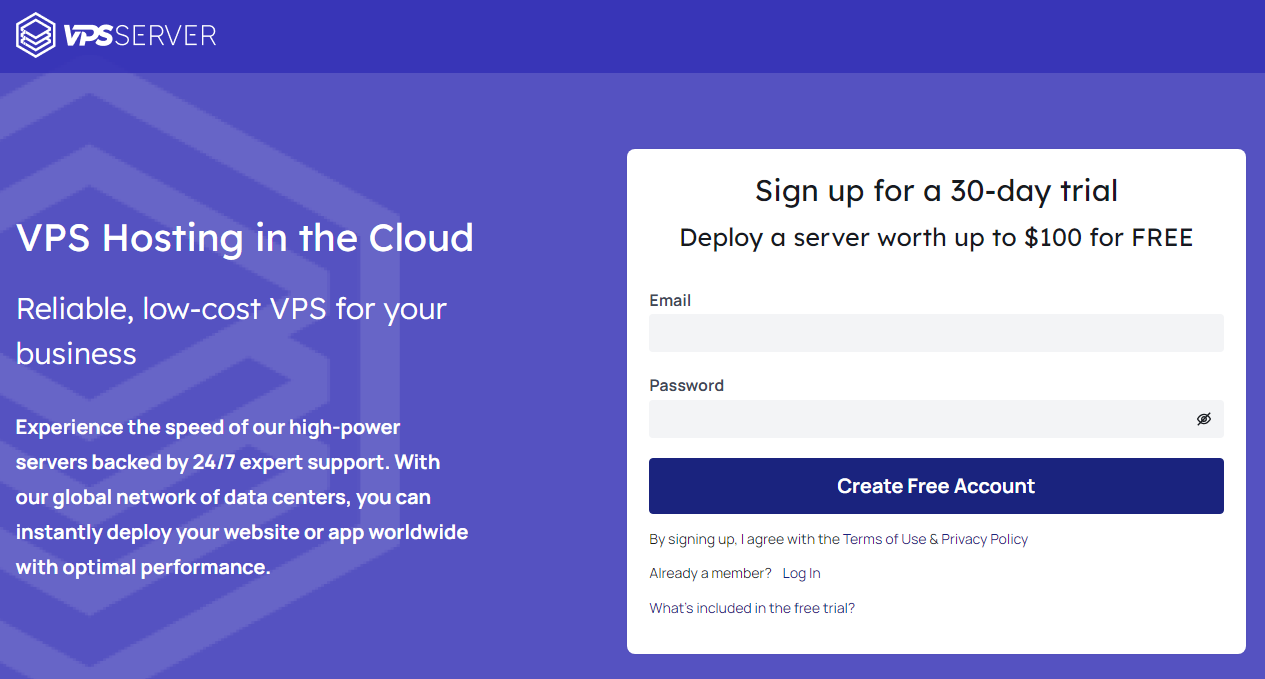Screen dimensions: 1265x679
Task: Open "What's included in the free trial?"
Action: pyautogui.click(x=752, y=608)
